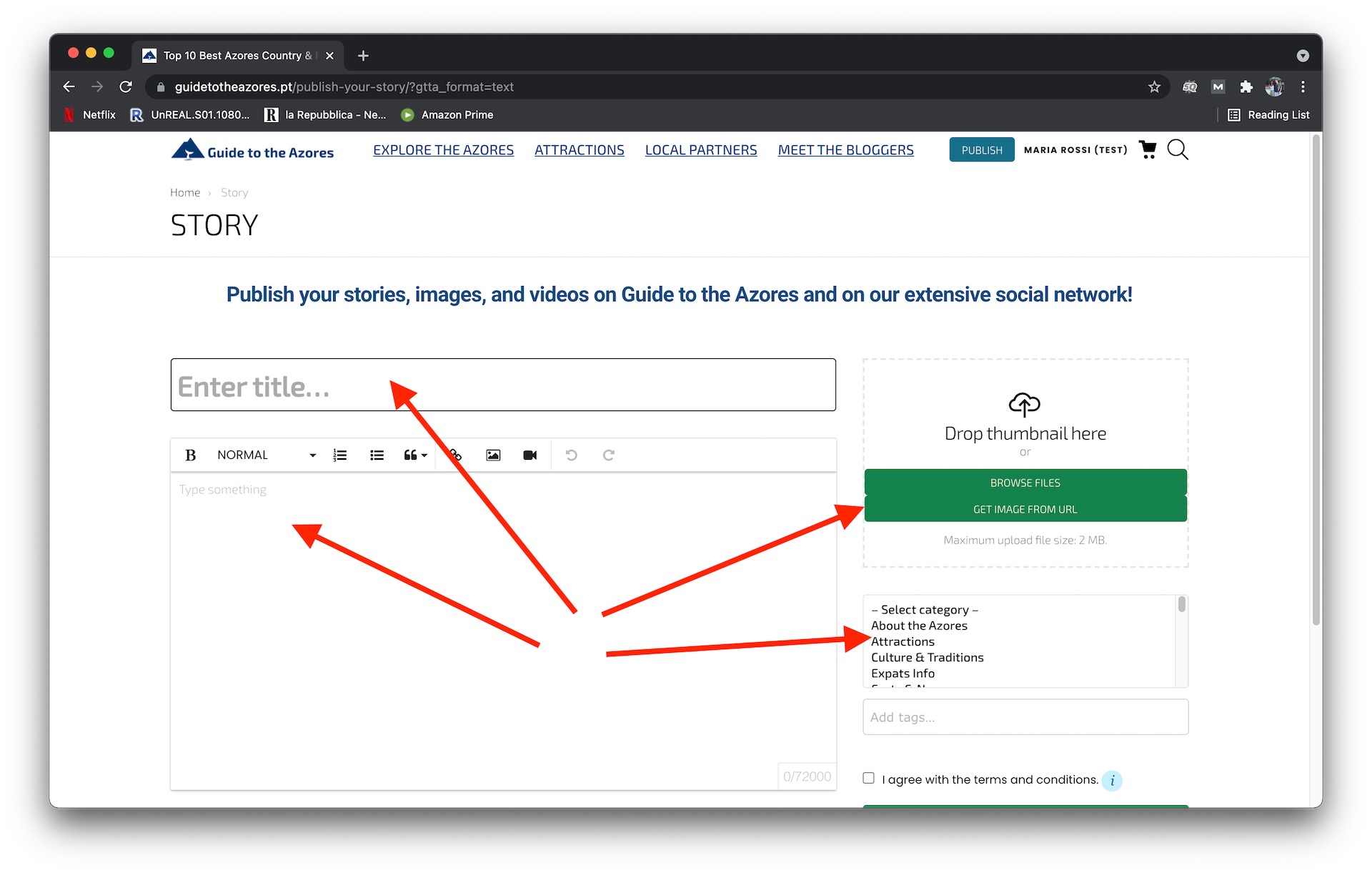Click the blockquote icon
Viewport: 1372px width, 873px height.
pyautogui.click(x=414, y=455)
